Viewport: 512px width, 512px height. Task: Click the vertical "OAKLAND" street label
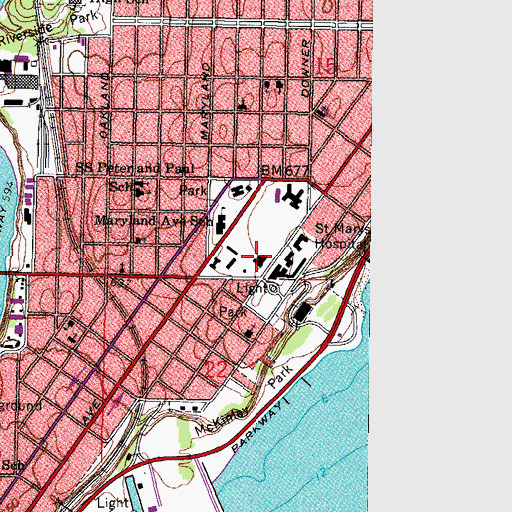point(105,105)
